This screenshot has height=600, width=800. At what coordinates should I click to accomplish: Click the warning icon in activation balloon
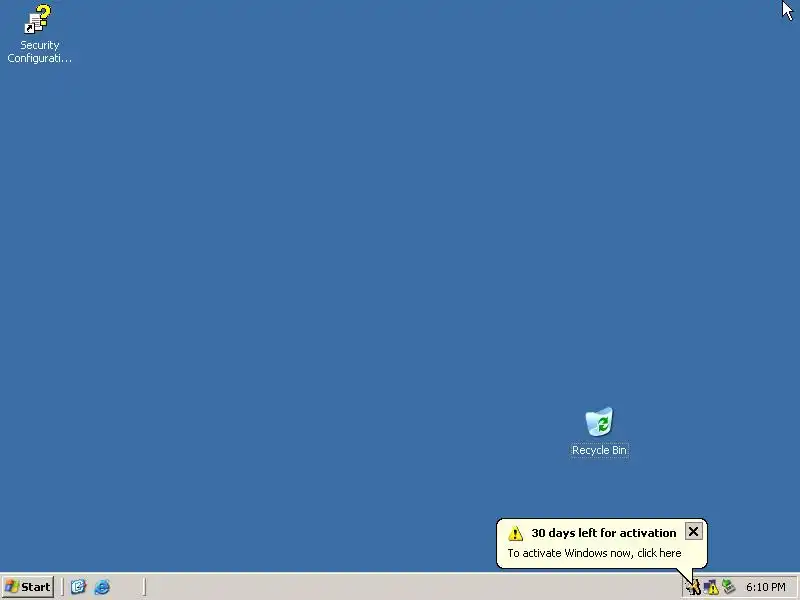click(515, 533)
